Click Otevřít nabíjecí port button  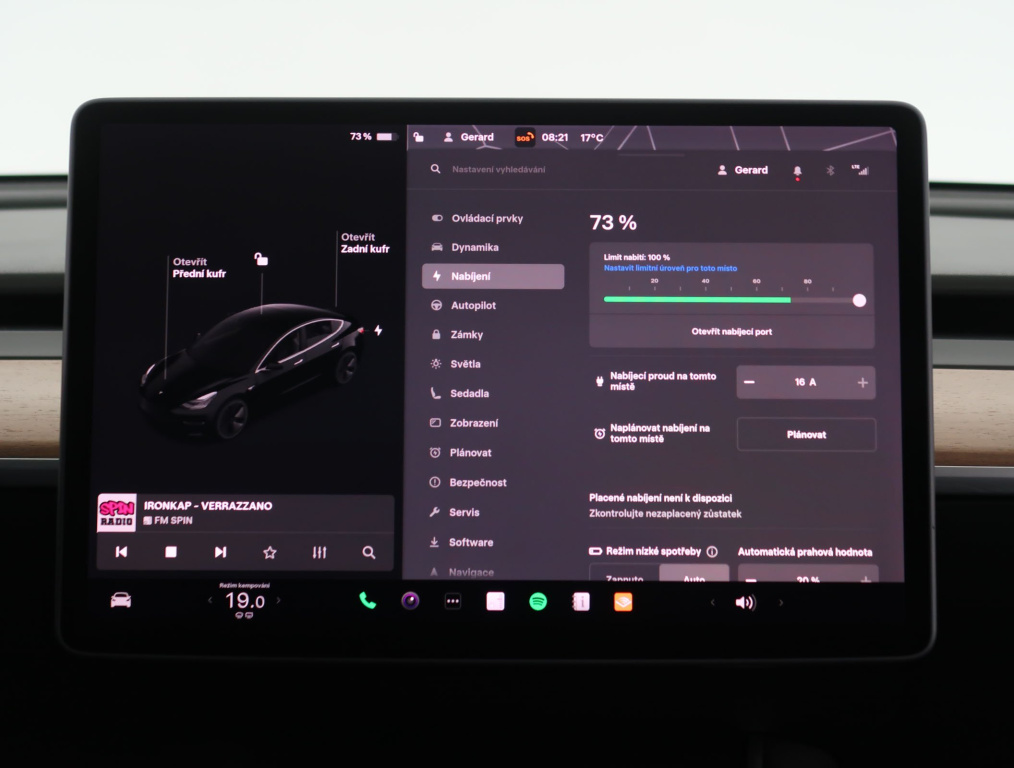[731, 332]
